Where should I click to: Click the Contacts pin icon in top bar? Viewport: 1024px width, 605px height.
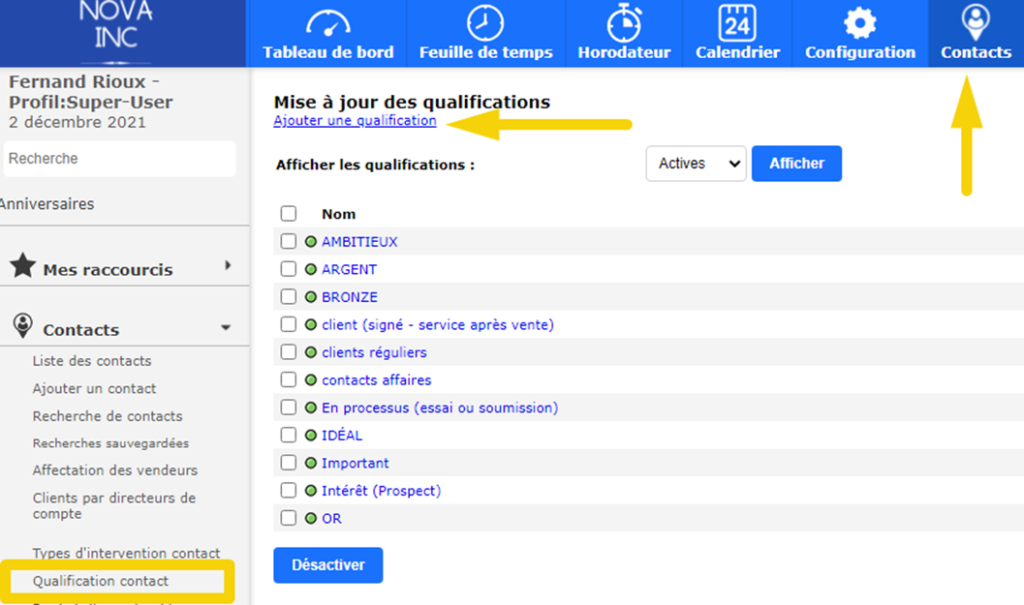[x=975, y=22]
